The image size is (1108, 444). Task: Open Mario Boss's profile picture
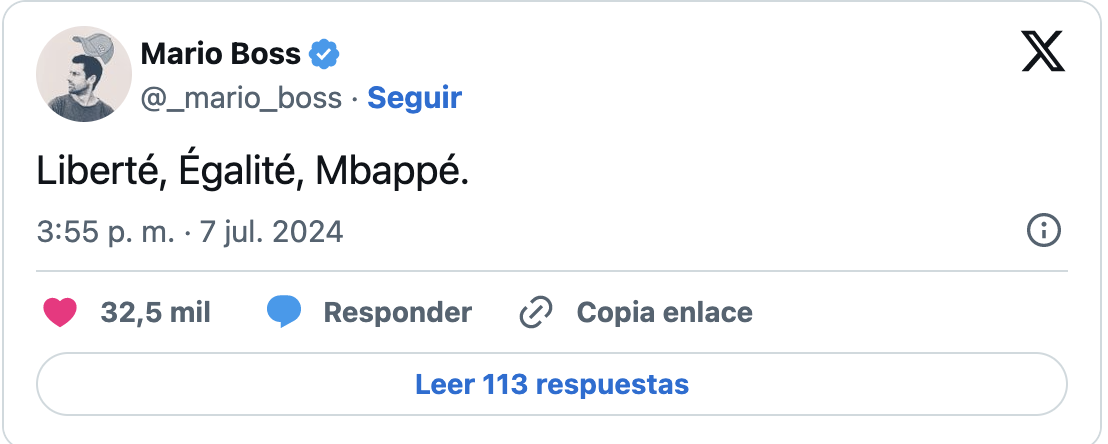tap(85, 75)
